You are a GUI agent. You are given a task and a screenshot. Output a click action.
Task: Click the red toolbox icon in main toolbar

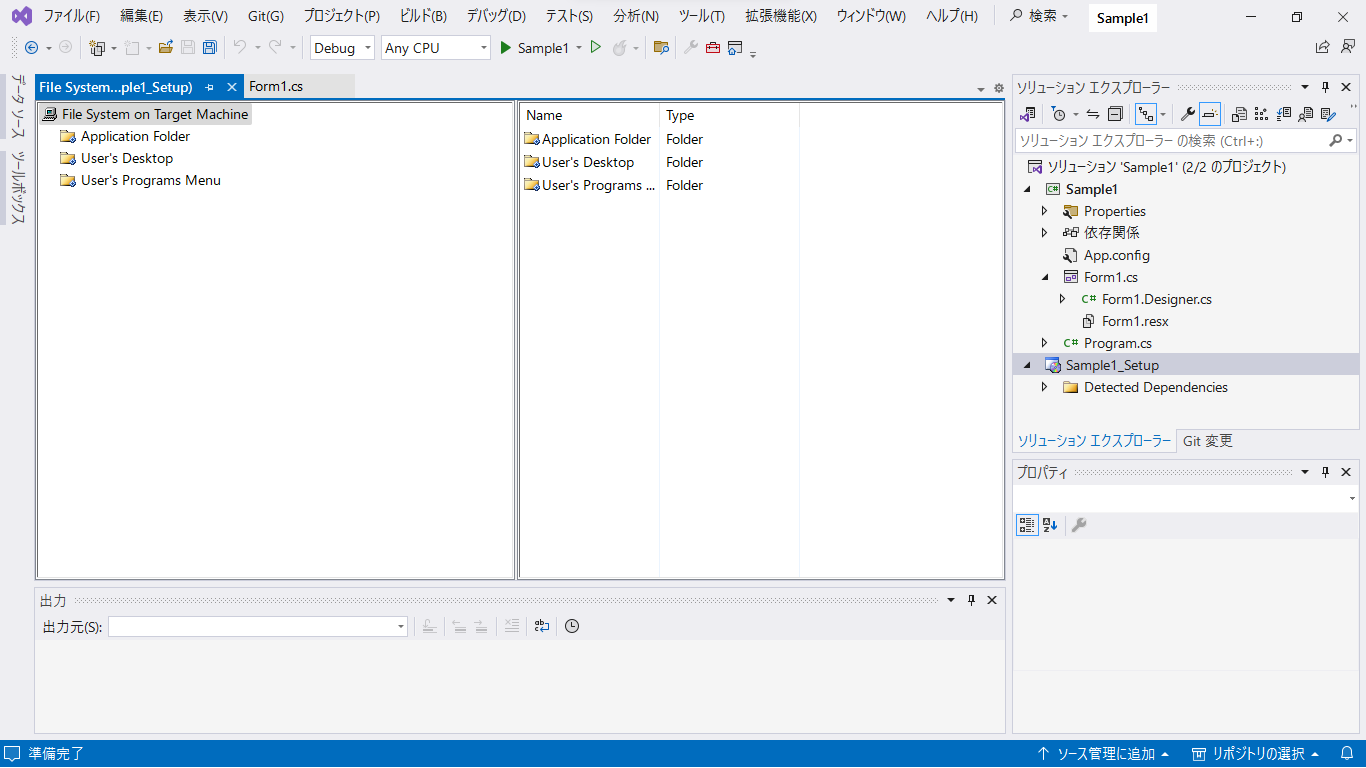click(x=713, y=48)
